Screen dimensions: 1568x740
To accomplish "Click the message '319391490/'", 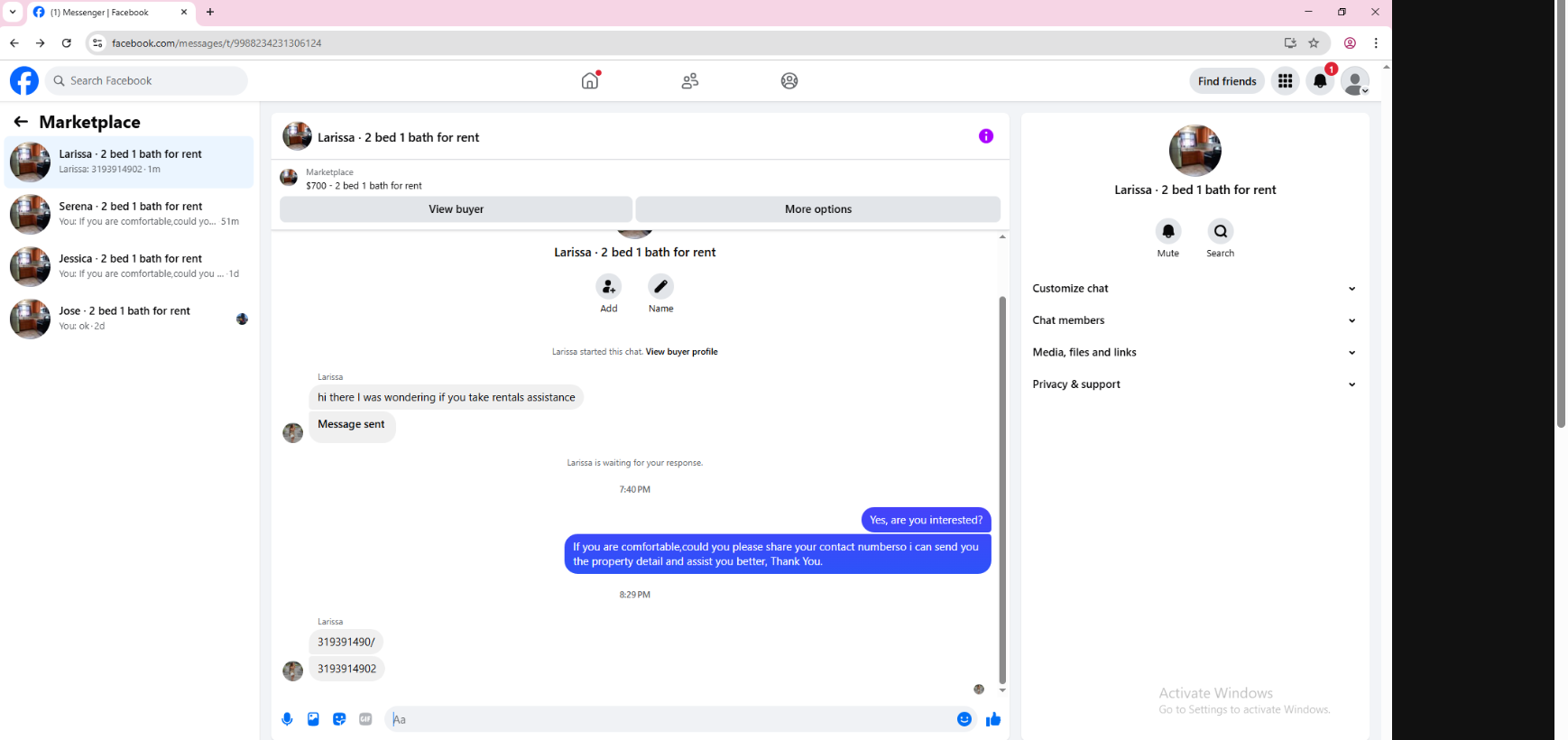I will click(346, 642).
